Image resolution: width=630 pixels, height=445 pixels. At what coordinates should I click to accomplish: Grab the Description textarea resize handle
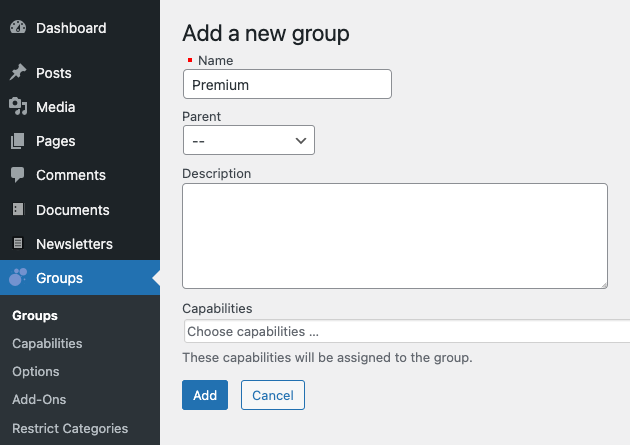click(604, 285)
